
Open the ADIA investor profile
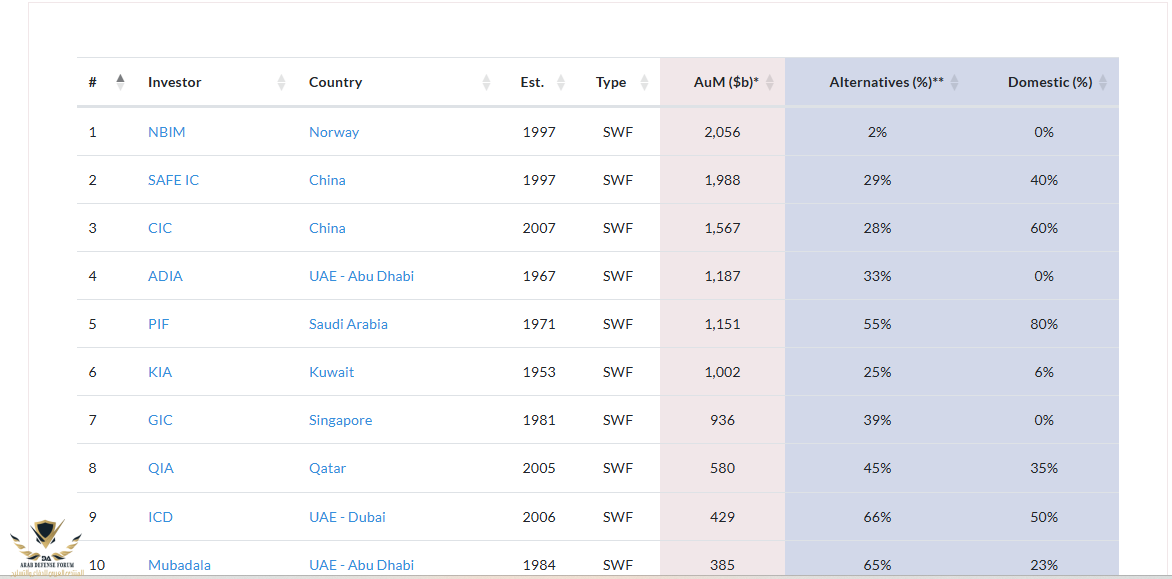[x=165, y=276]
